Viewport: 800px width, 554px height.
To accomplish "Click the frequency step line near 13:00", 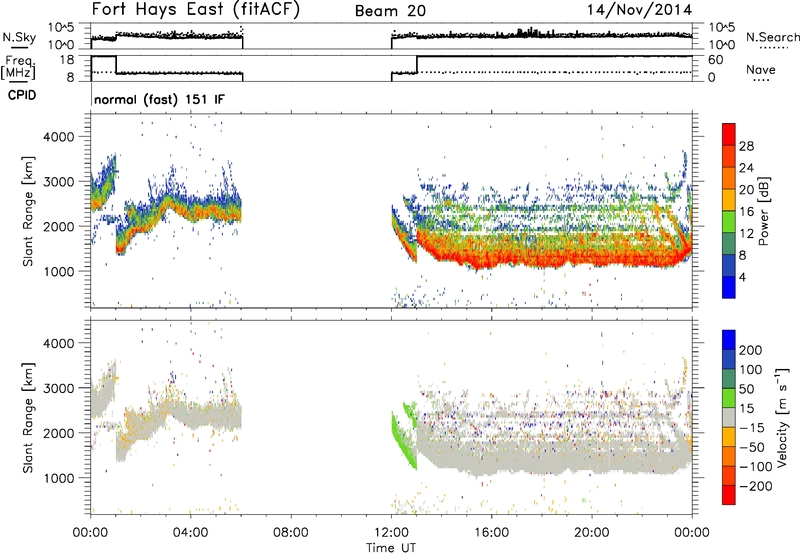I will [417, 64].
